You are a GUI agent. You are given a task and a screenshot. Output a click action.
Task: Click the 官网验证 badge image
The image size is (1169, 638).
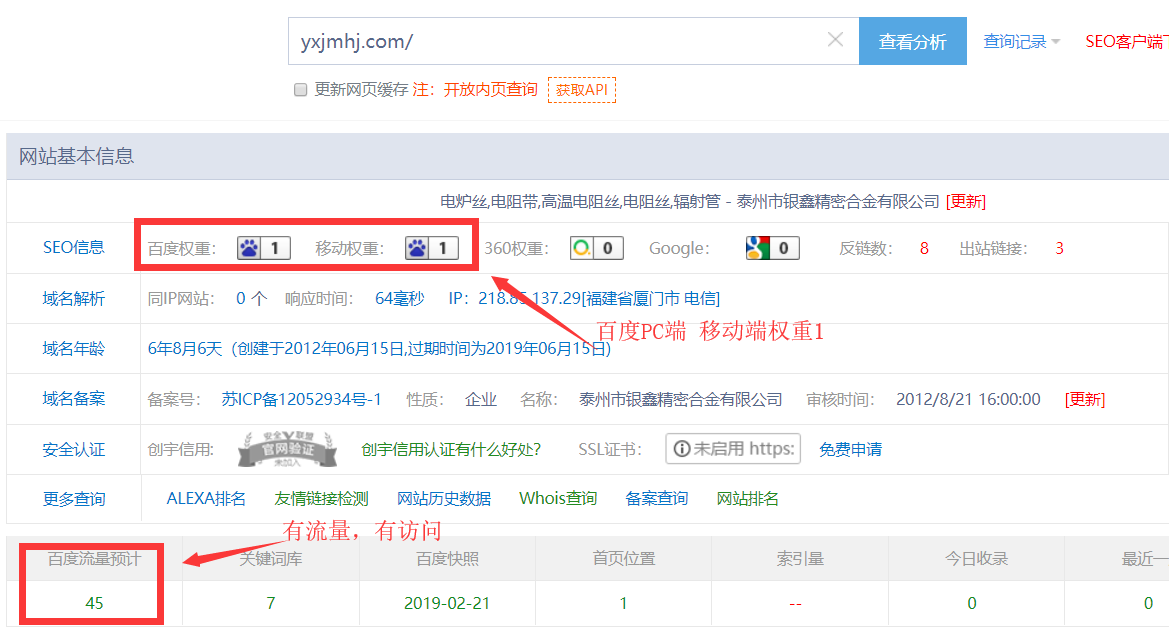point(287,449)
